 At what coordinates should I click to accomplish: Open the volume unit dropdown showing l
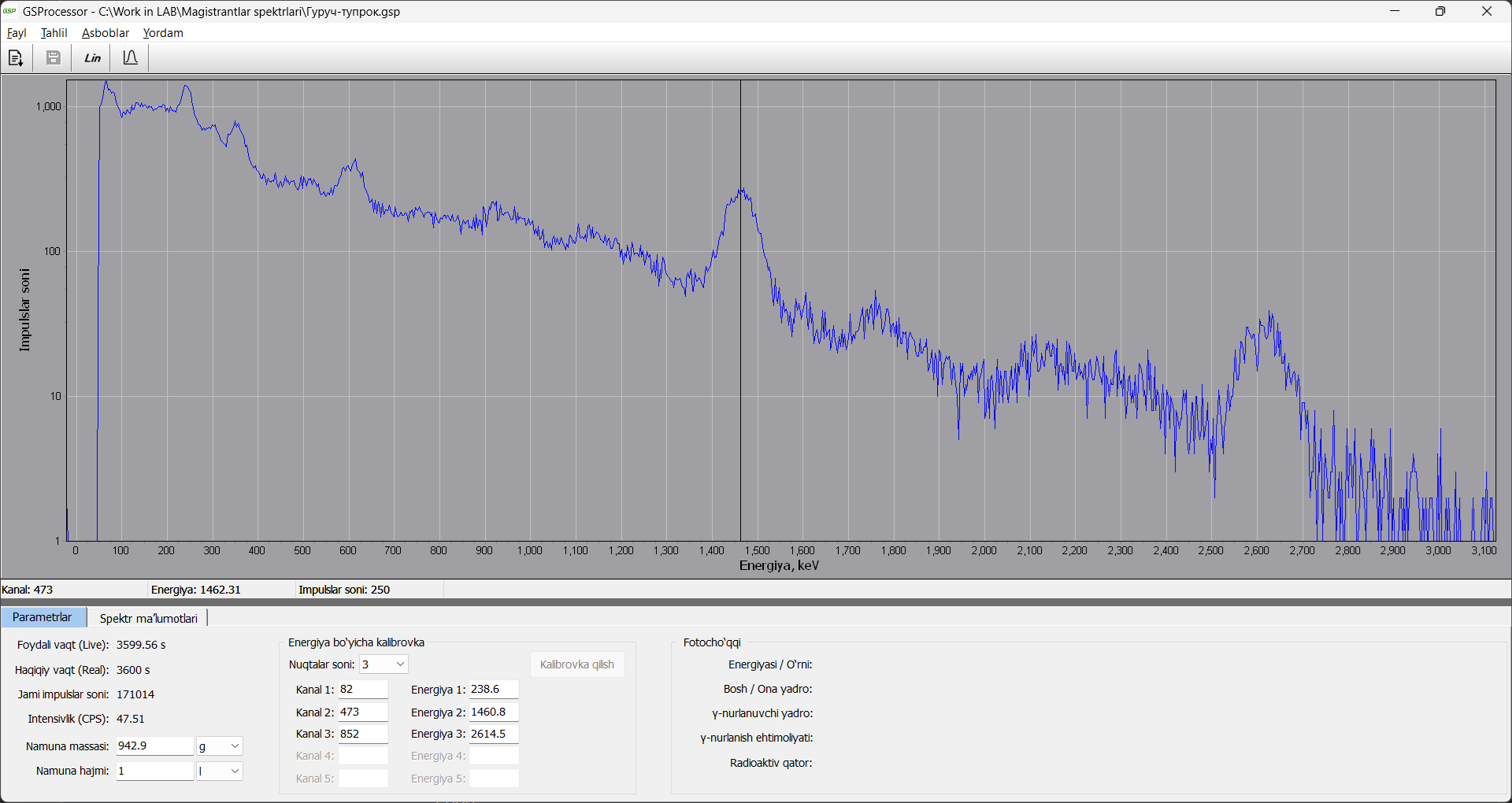point(220,771)
